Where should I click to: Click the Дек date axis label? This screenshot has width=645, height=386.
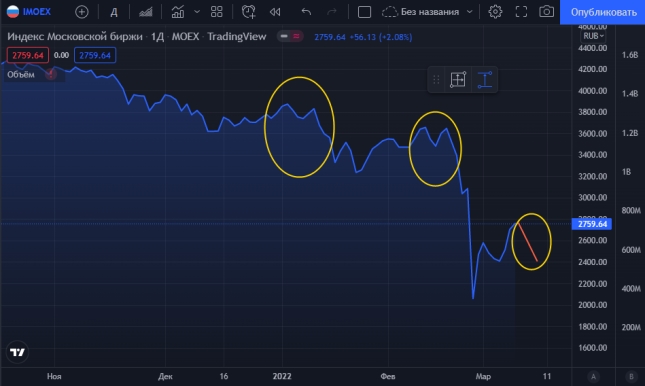[x=165, y=376]
